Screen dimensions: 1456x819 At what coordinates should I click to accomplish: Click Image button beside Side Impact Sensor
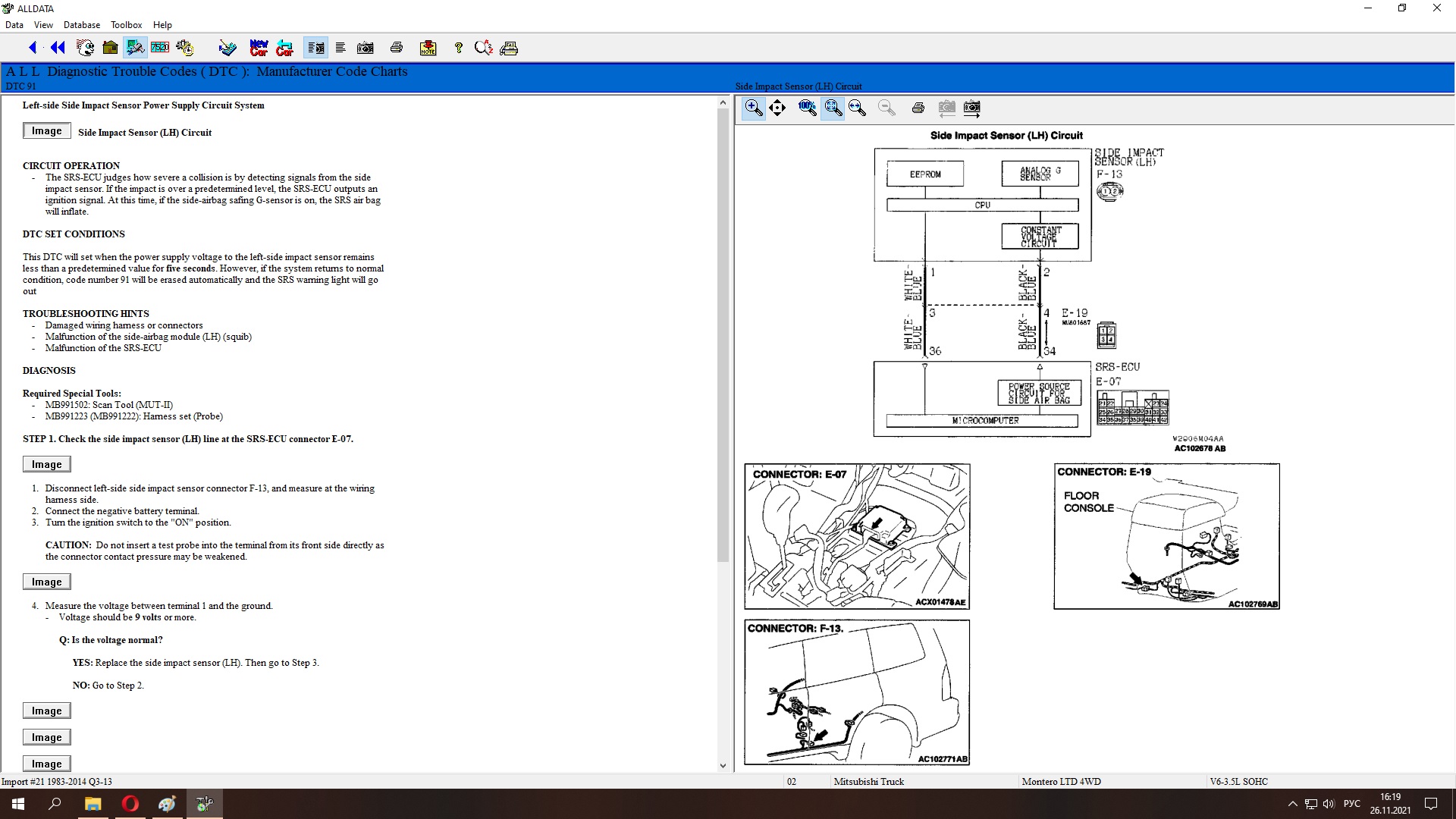point(46,131)
